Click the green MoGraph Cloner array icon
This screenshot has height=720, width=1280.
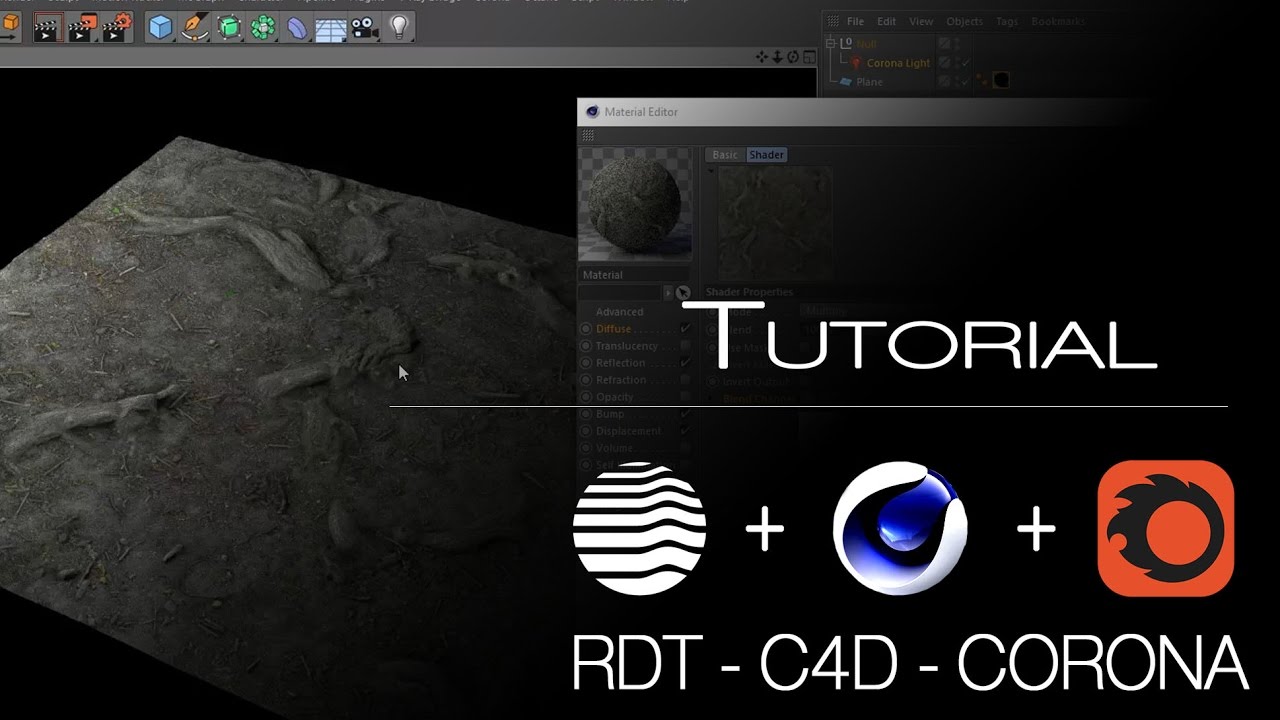pos(263,27)
